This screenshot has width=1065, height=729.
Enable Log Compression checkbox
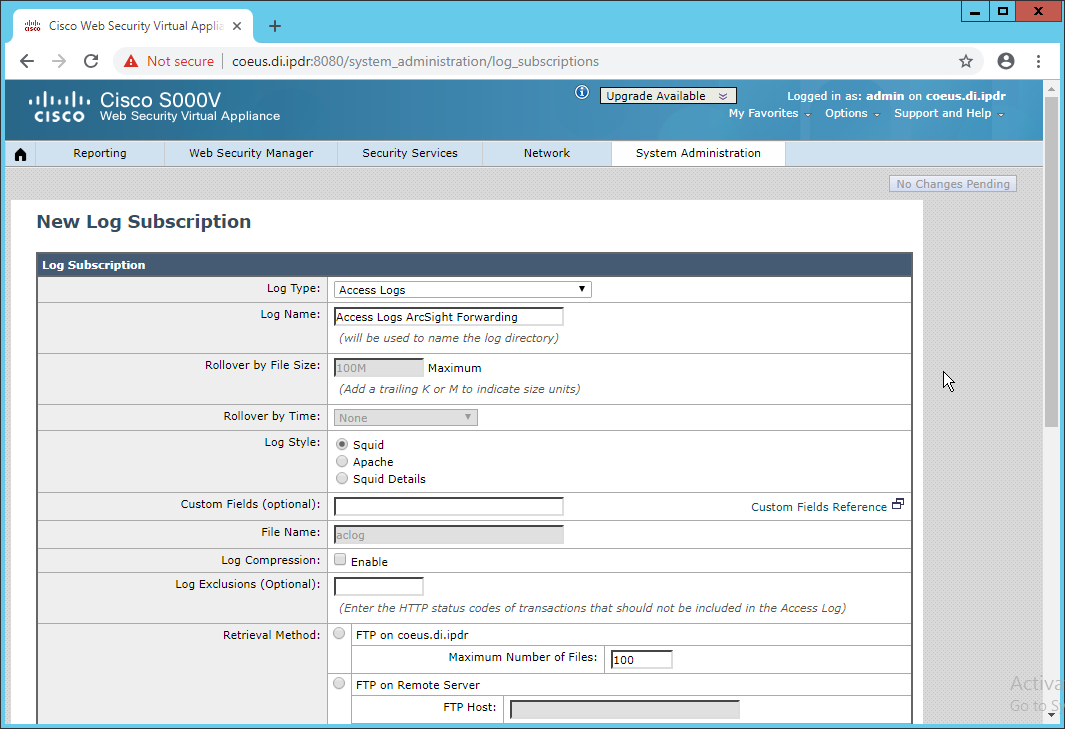(x=341, y=560)
